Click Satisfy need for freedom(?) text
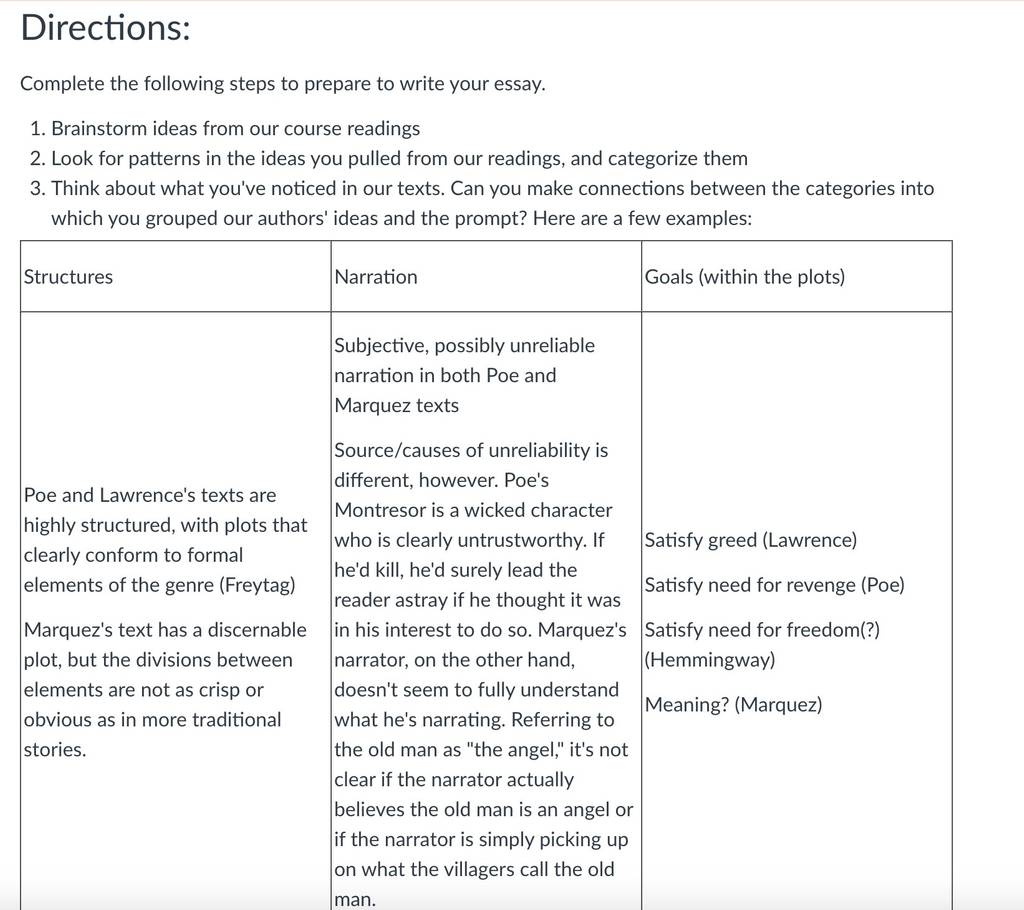This screenshot has height=910, width=1024. pos(761,630)
